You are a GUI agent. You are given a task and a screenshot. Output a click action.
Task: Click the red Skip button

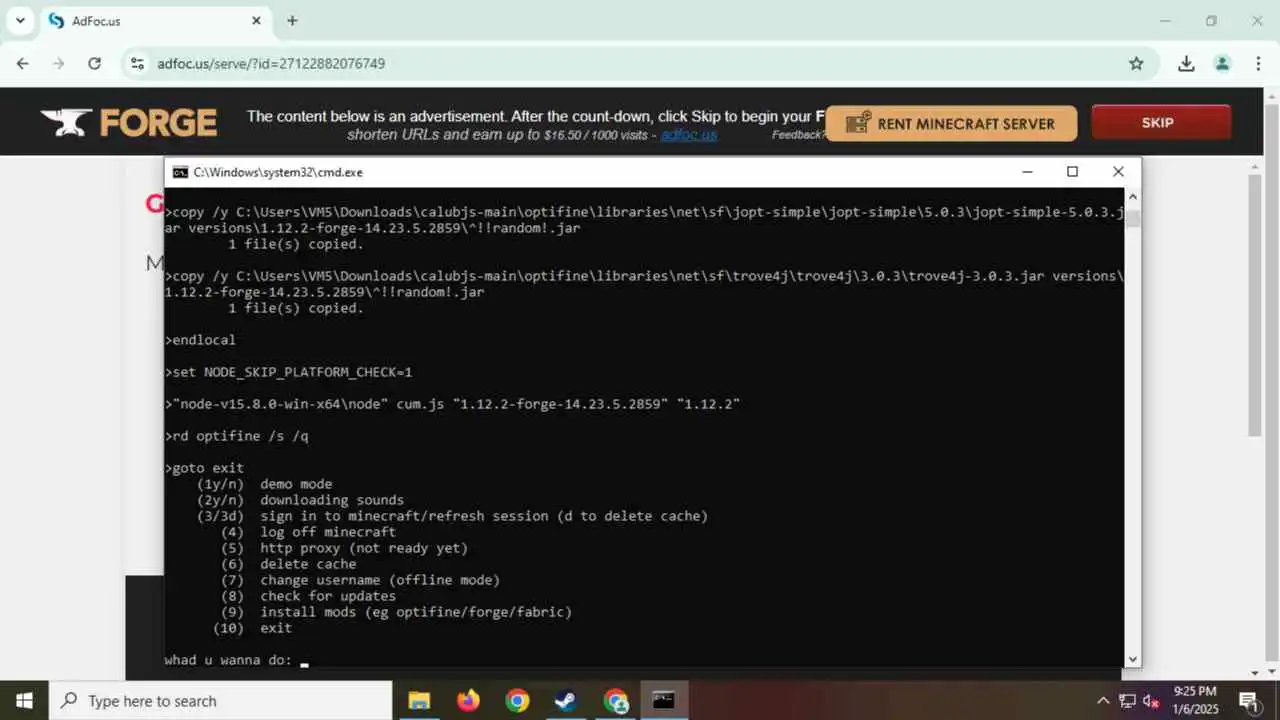click(1161, 123)
